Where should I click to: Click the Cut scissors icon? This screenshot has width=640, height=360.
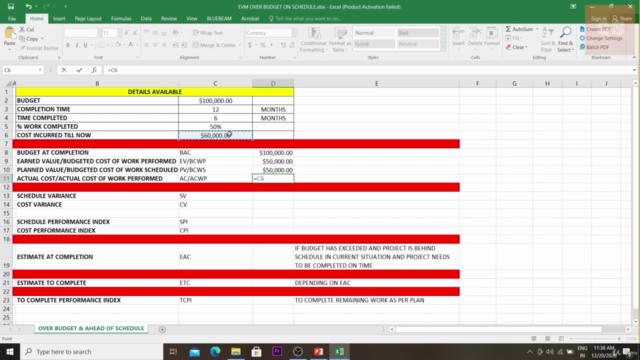(x=22, y=29)
